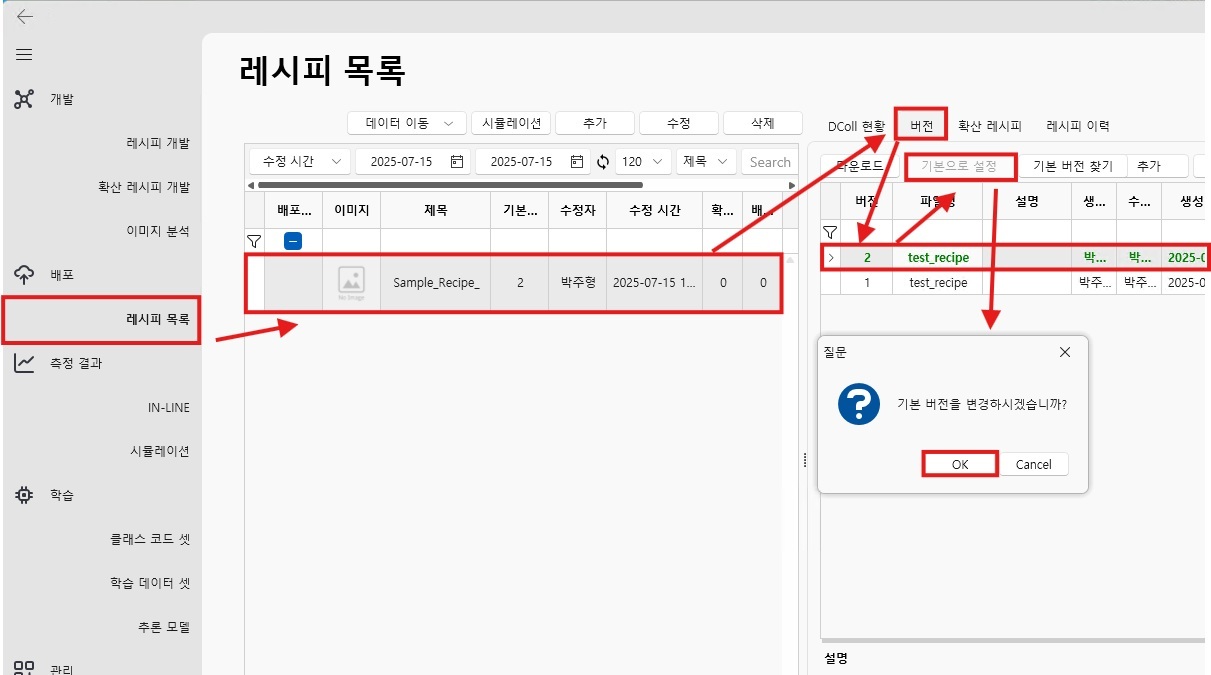The height and width of the screenshot is (675, 1211).
Task: Open the 120 page size dropdown
Action: (644, 162)
